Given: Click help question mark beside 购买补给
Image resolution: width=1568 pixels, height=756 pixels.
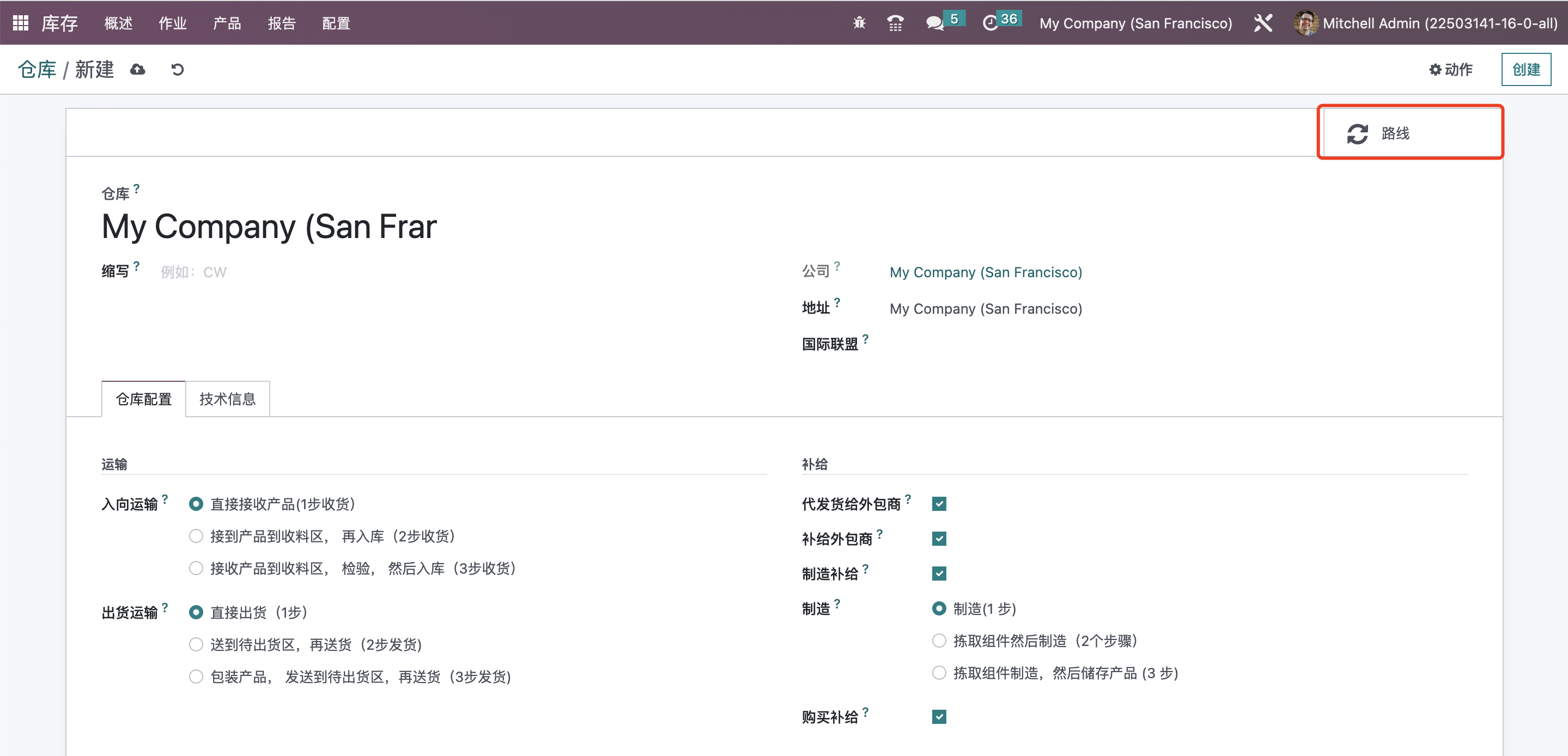Looking at the screenshot, I should click(x=865, y=712).
